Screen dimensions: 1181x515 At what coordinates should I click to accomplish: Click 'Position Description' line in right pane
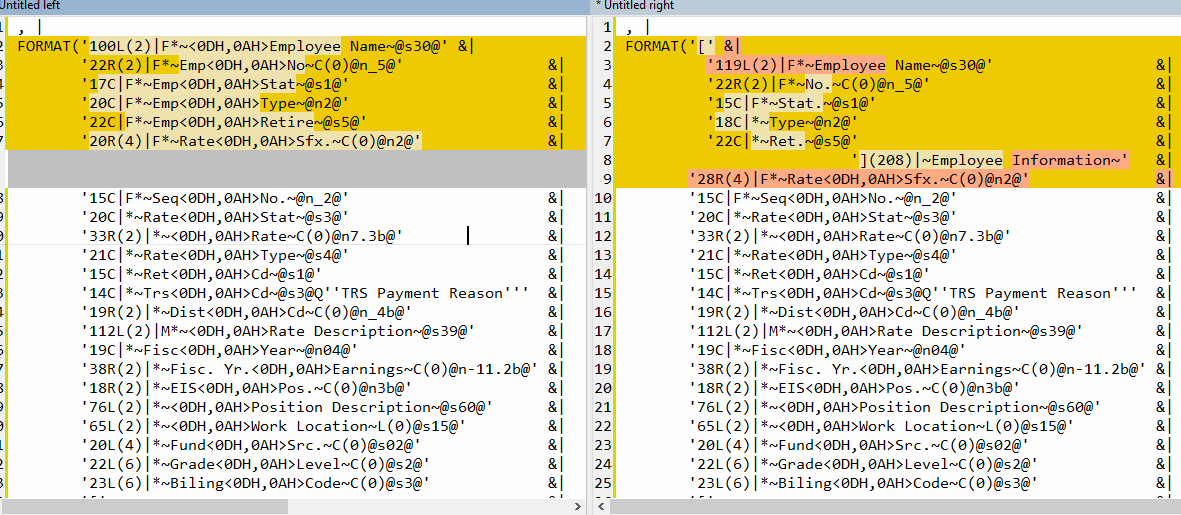(900, 407)
